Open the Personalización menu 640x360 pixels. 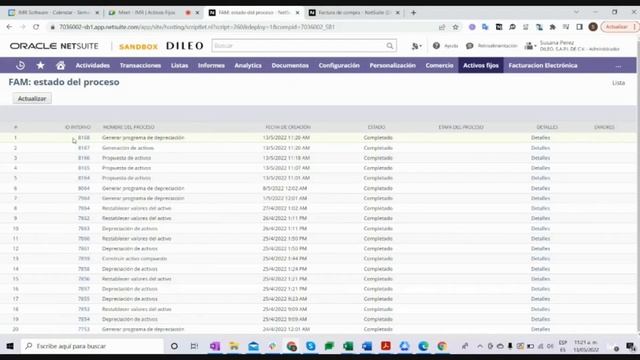[x=392, y=65]
